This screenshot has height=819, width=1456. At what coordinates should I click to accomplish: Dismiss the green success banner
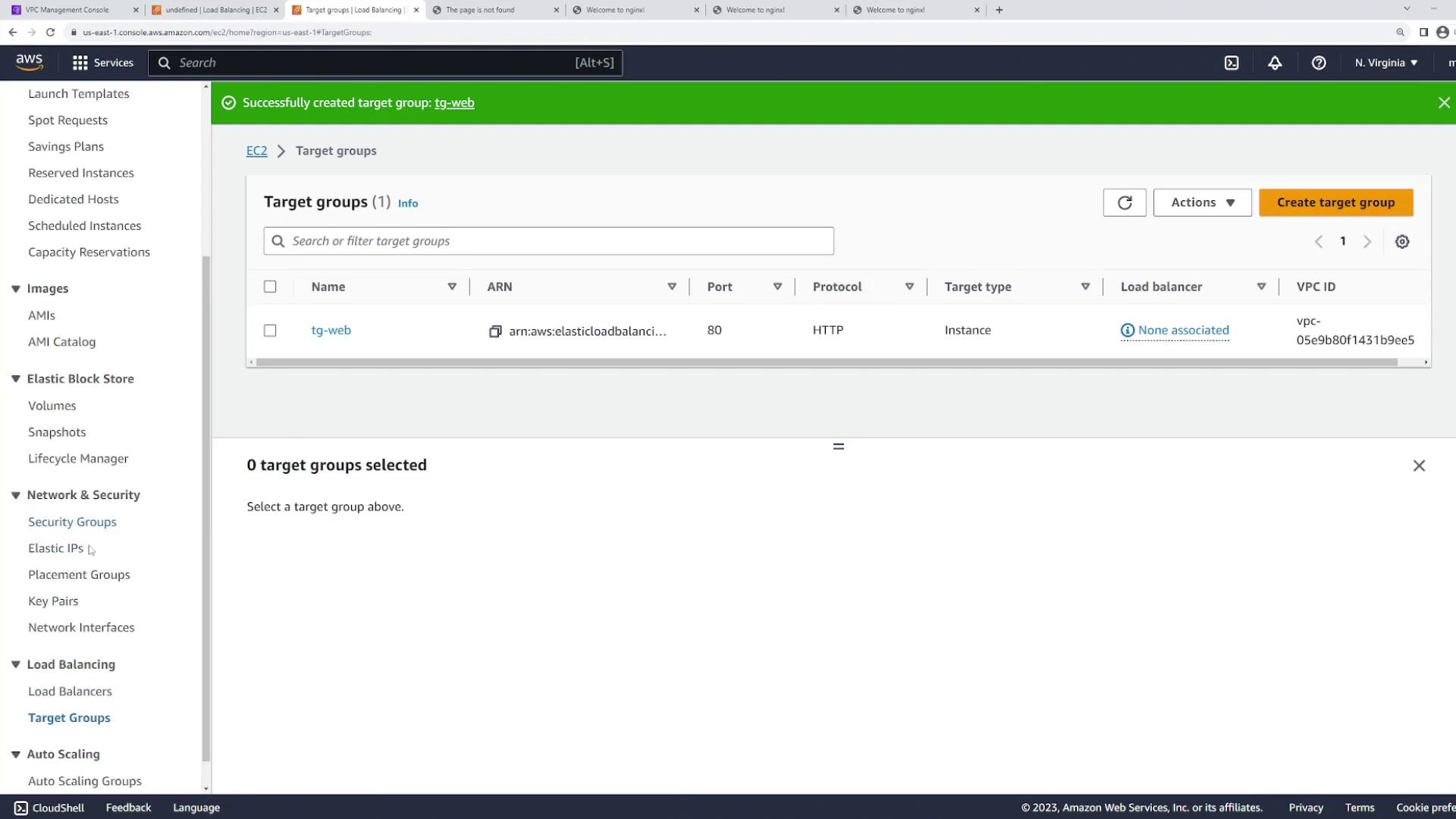coord(1444,102)
